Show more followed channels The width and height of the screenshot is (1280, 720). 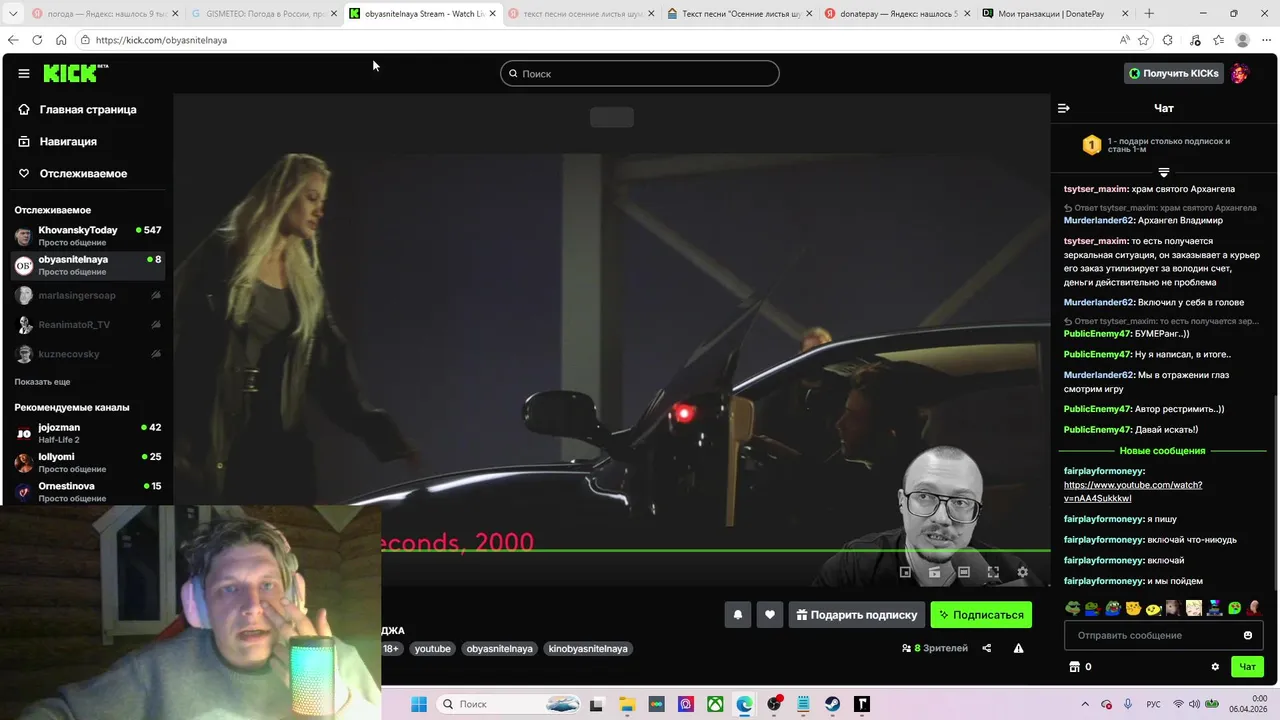42,382
